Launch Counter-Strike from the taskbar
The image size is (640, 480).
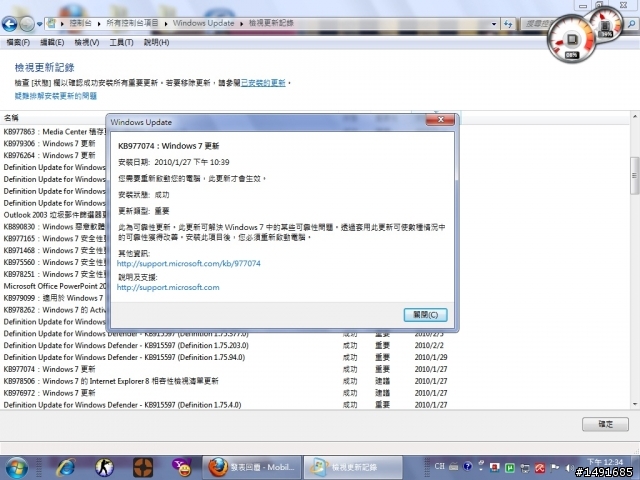(x=104, y=468)
